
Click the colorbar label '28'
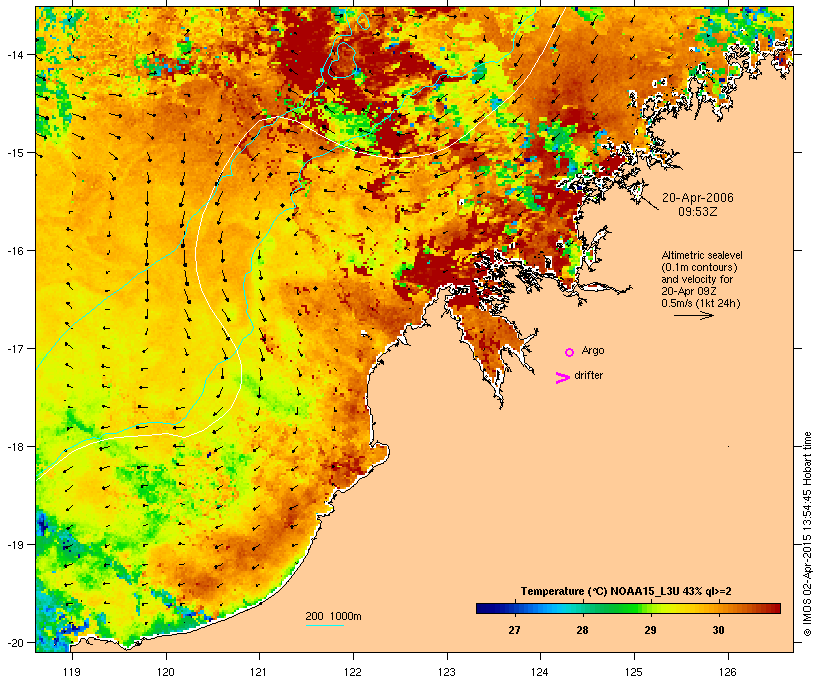click(583, 630)
